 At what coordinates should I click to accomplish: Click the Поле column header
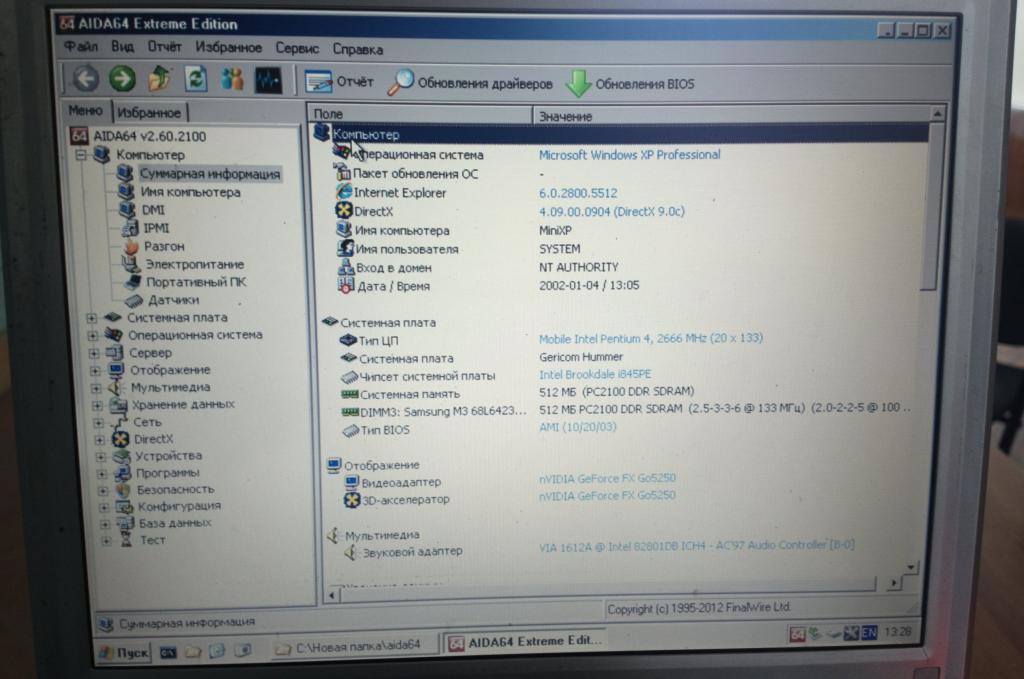point(420,114)
